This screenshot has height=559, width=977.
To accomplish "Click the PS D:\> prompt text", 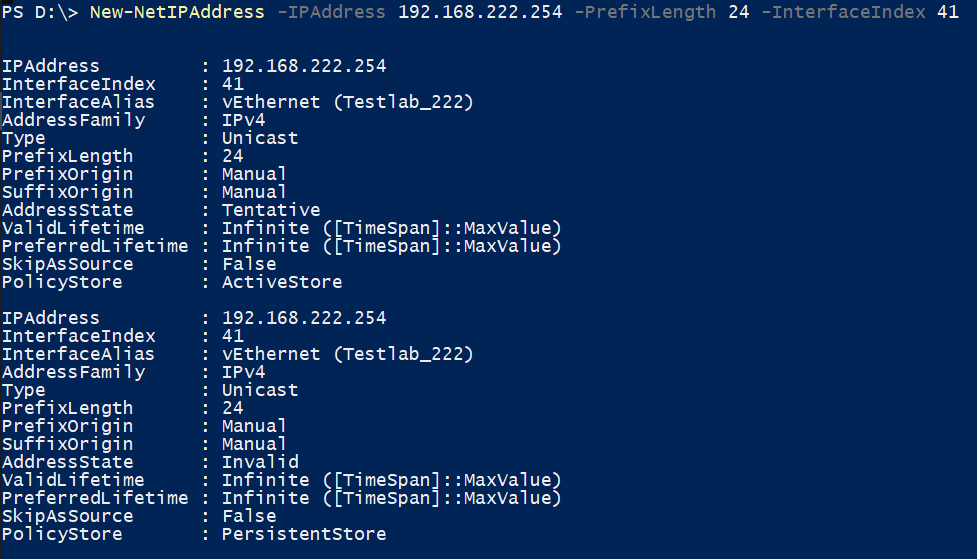I will point(40,12).
